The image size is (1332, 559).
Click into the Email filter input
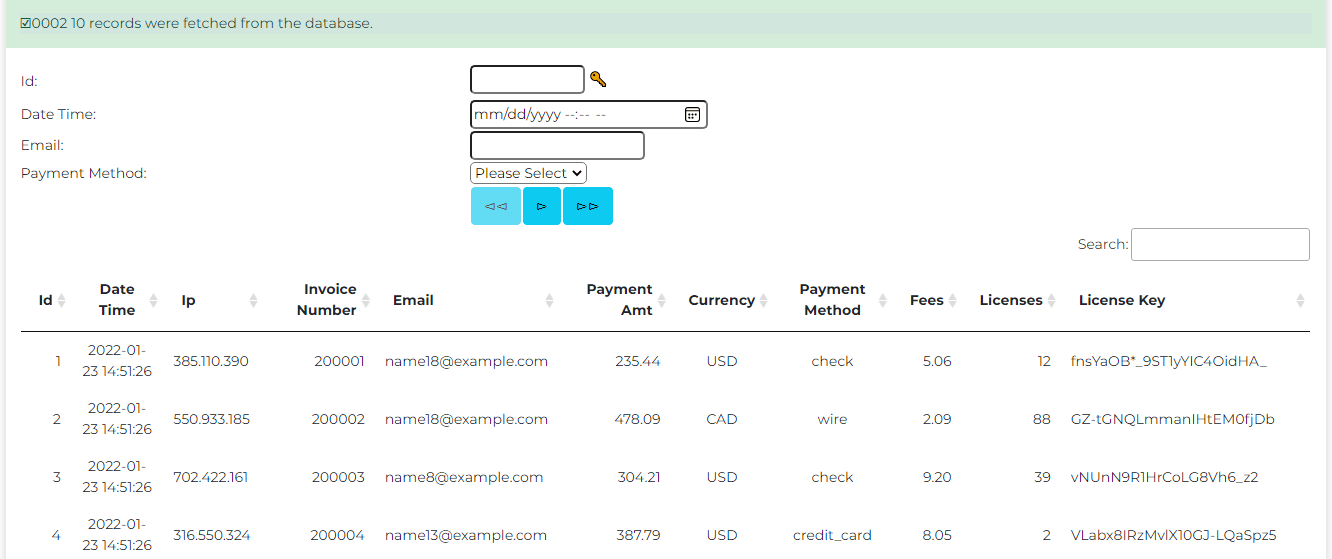tap(557, 146)
